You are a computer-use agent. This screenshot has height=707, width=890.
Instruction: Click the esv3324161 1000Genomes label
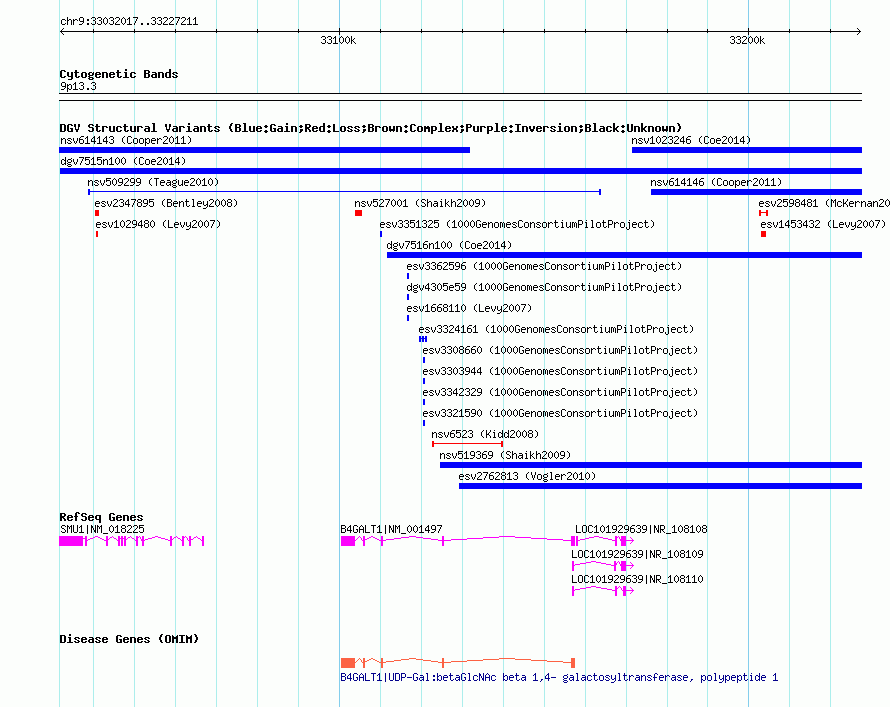coord(556,329)
